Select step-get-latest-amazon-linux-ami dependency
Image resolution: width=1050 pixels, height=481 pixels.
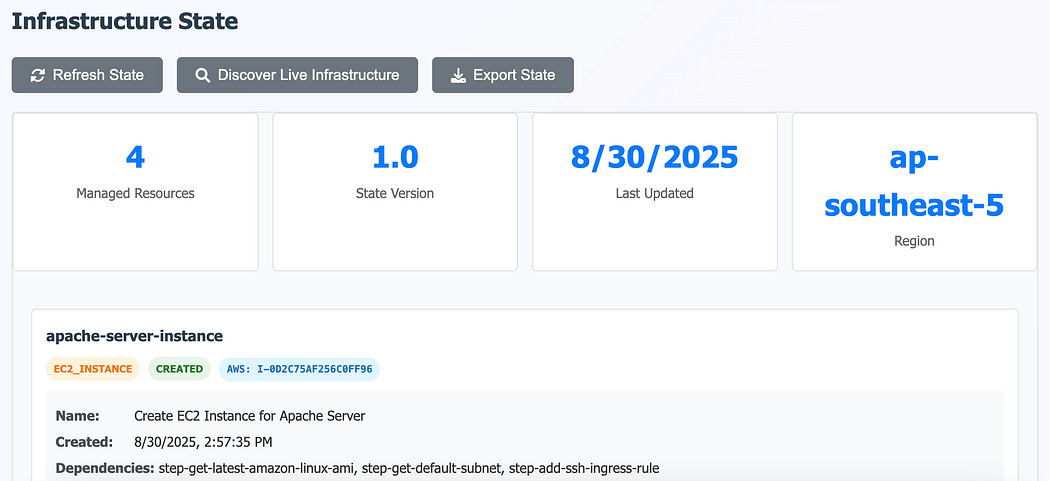(256, 468)
